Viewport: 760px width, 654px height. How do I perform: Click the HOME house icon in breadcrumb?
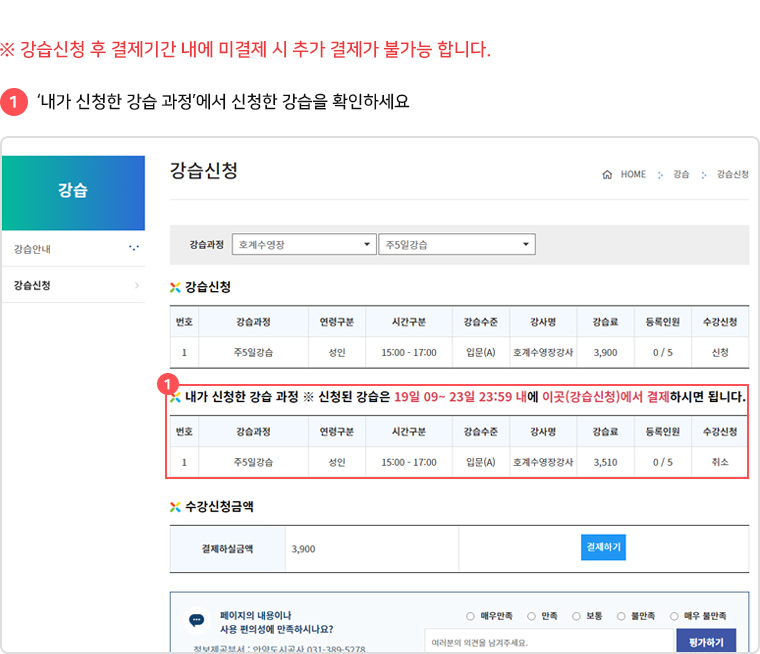pos(607,174)
